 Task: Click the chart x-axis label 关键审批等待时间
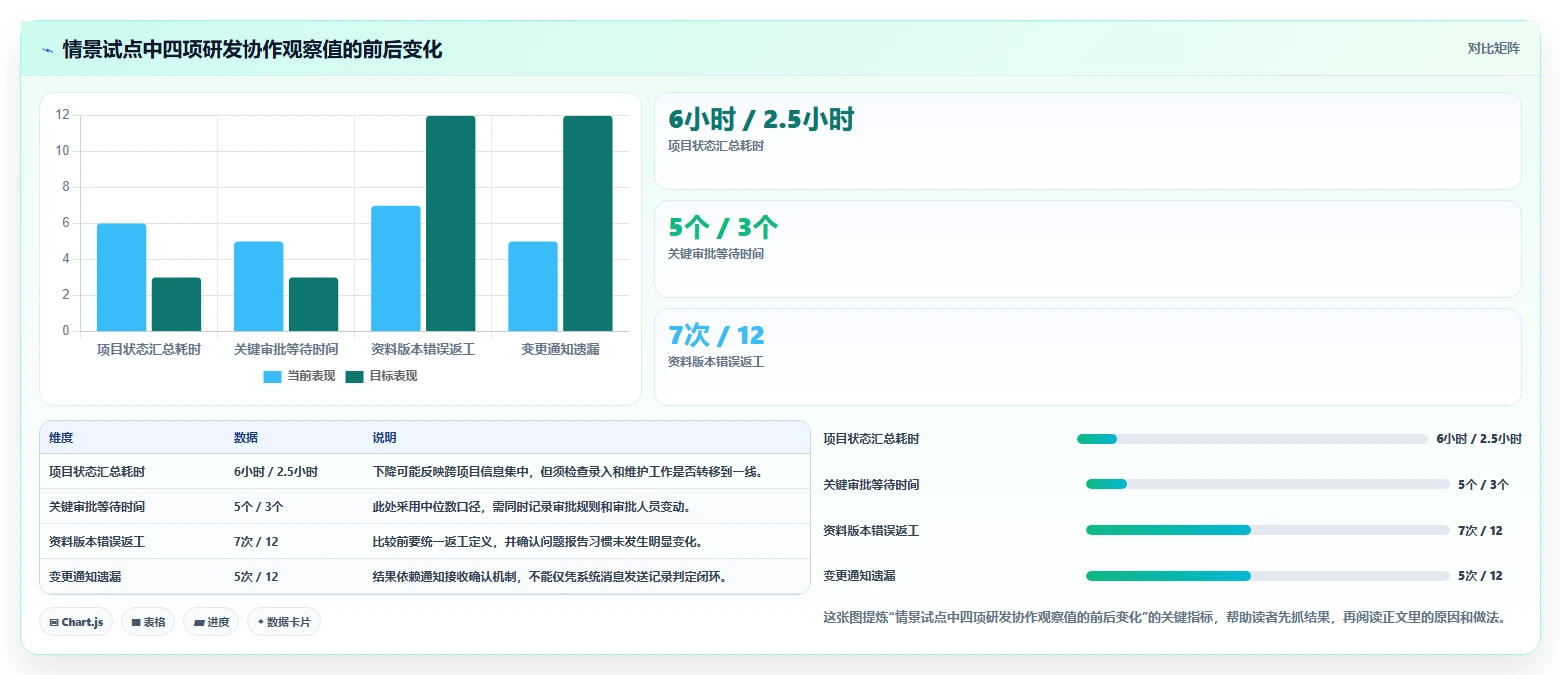tap(286, 349)
